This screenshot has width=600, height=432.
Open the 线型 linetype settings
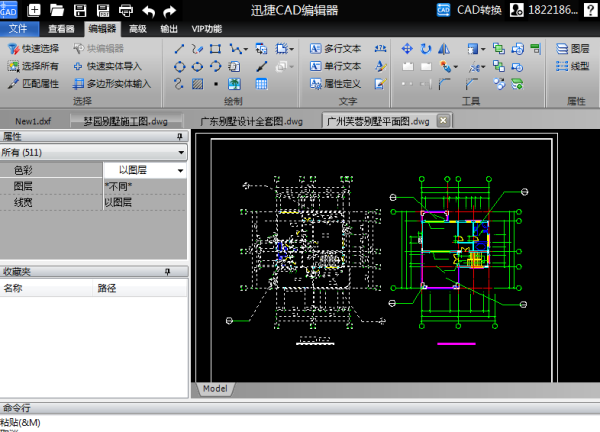click(573, 66)
